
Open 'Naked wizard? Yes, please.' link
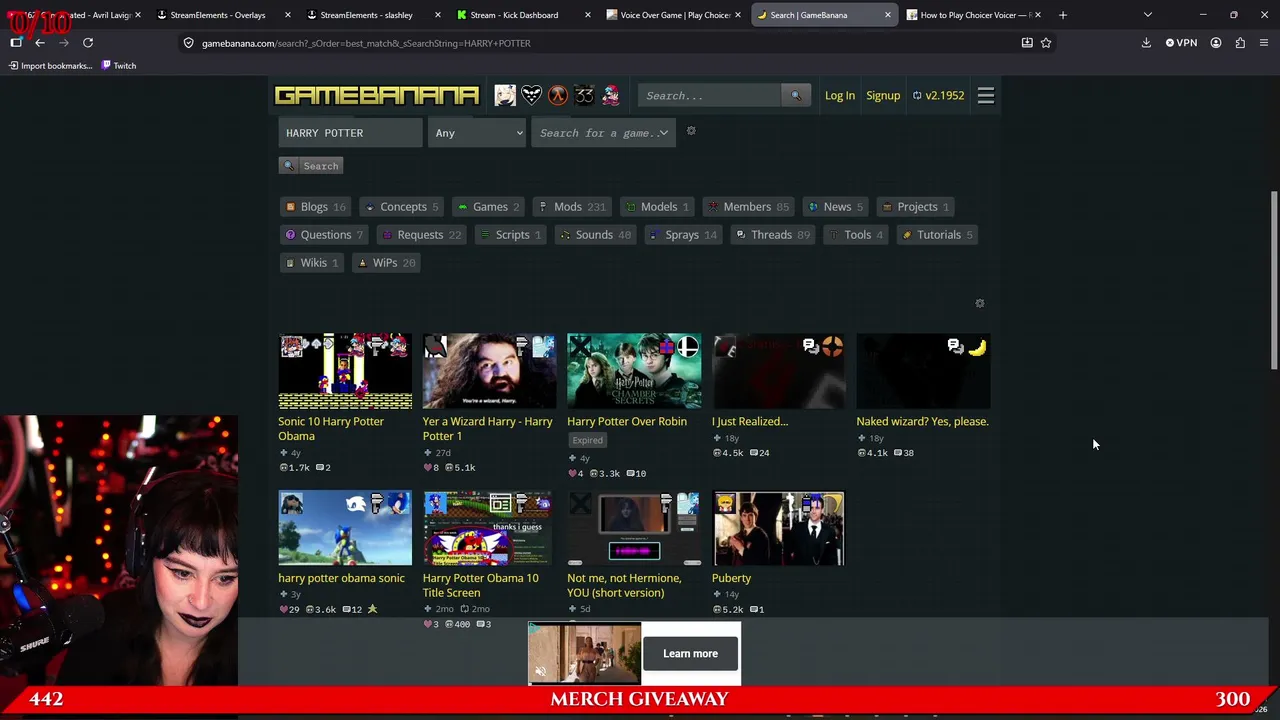tap(922, 421)
